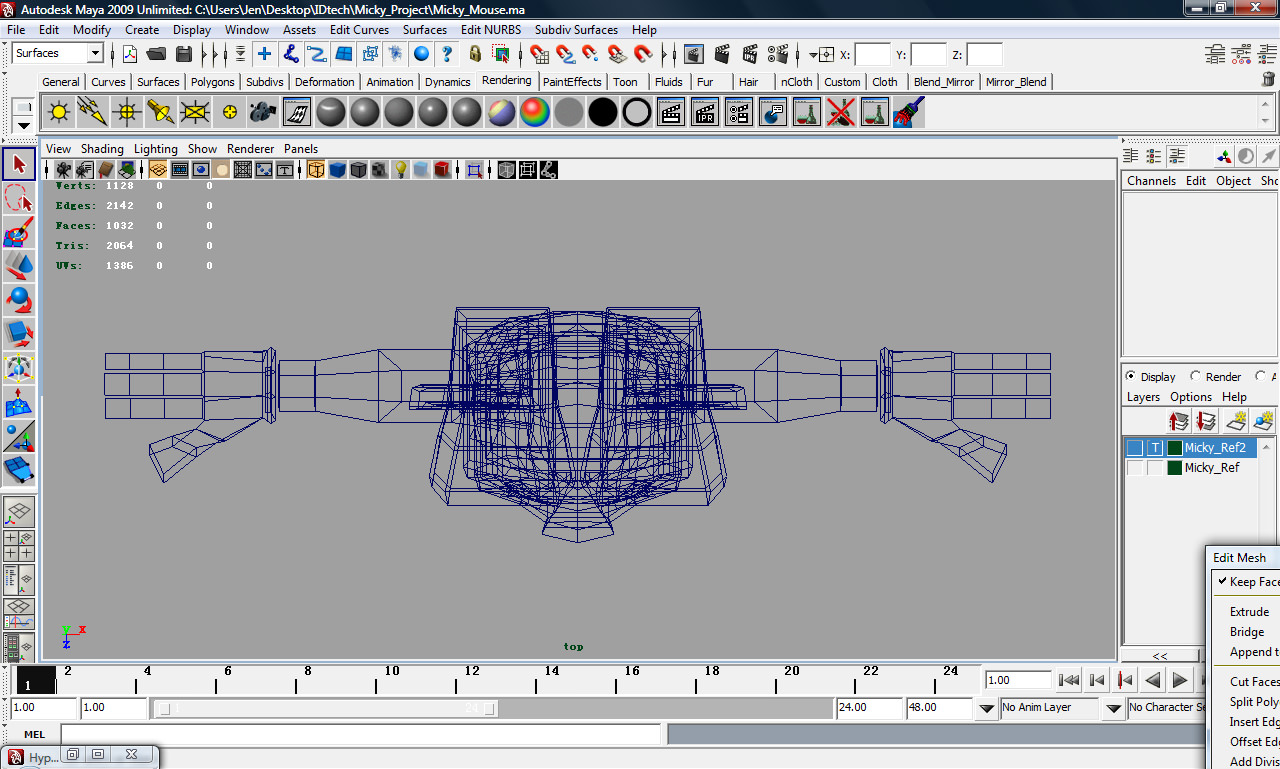Create an area light from the shelf
The width and height of the screenshot is (1280, 769).
pos(195,112)
